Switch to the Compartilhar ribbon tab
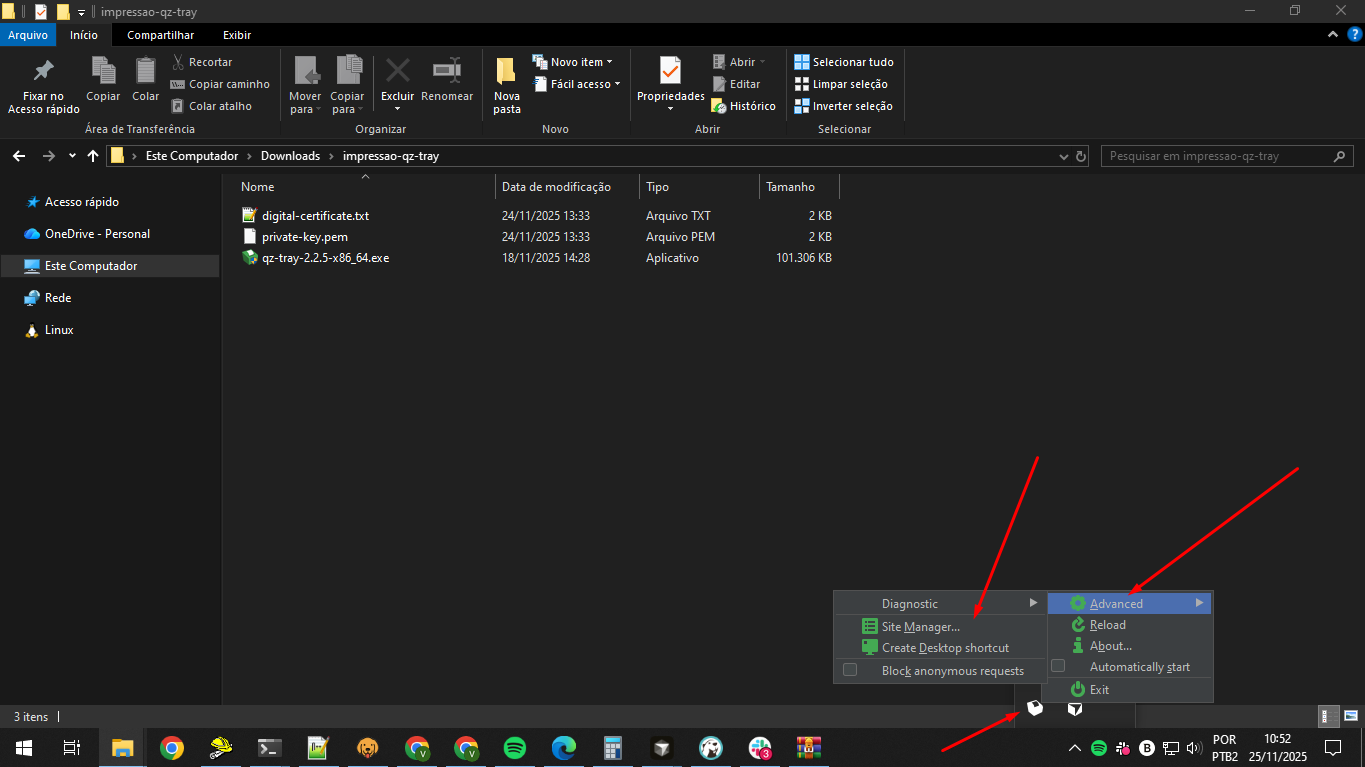The height and width of the screenshot is (767, 1365). [x=160, y=35]
